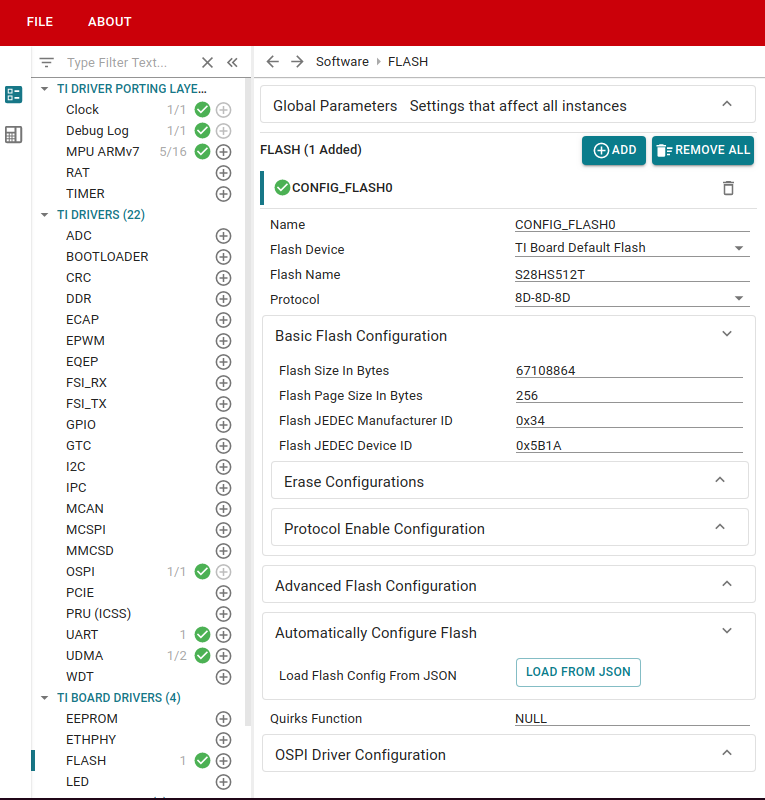
Task: Add an I2C driver instance
Action: pos(223,467)
